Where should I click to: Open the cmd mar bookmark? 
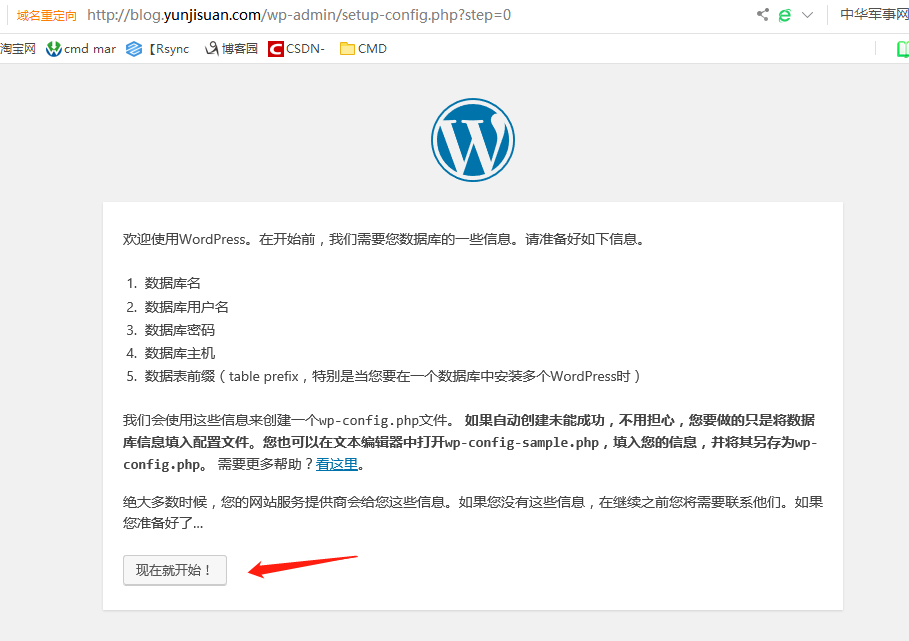pyautogui.click(x=81, y=49)
